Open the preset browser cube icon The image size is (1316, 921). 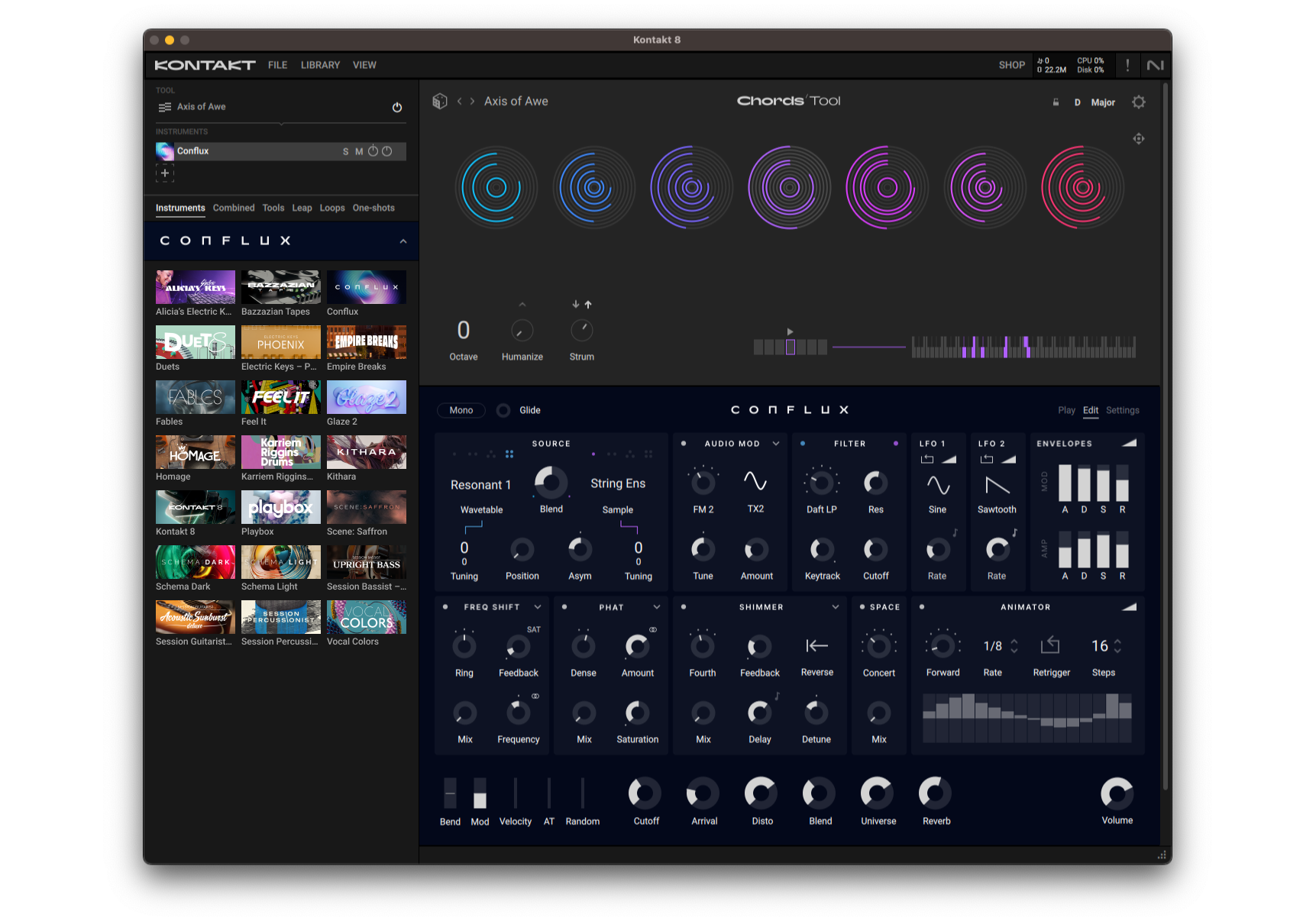[x=440, y=102]
